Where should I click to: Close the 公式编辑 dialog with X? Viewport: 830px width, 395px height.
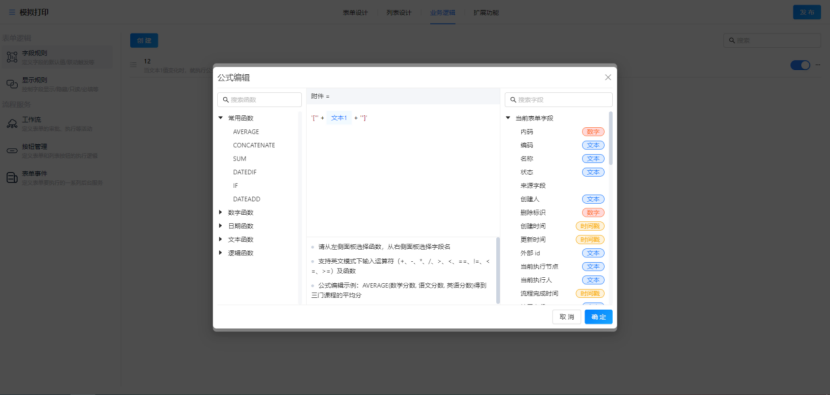(x=608, y=77)
